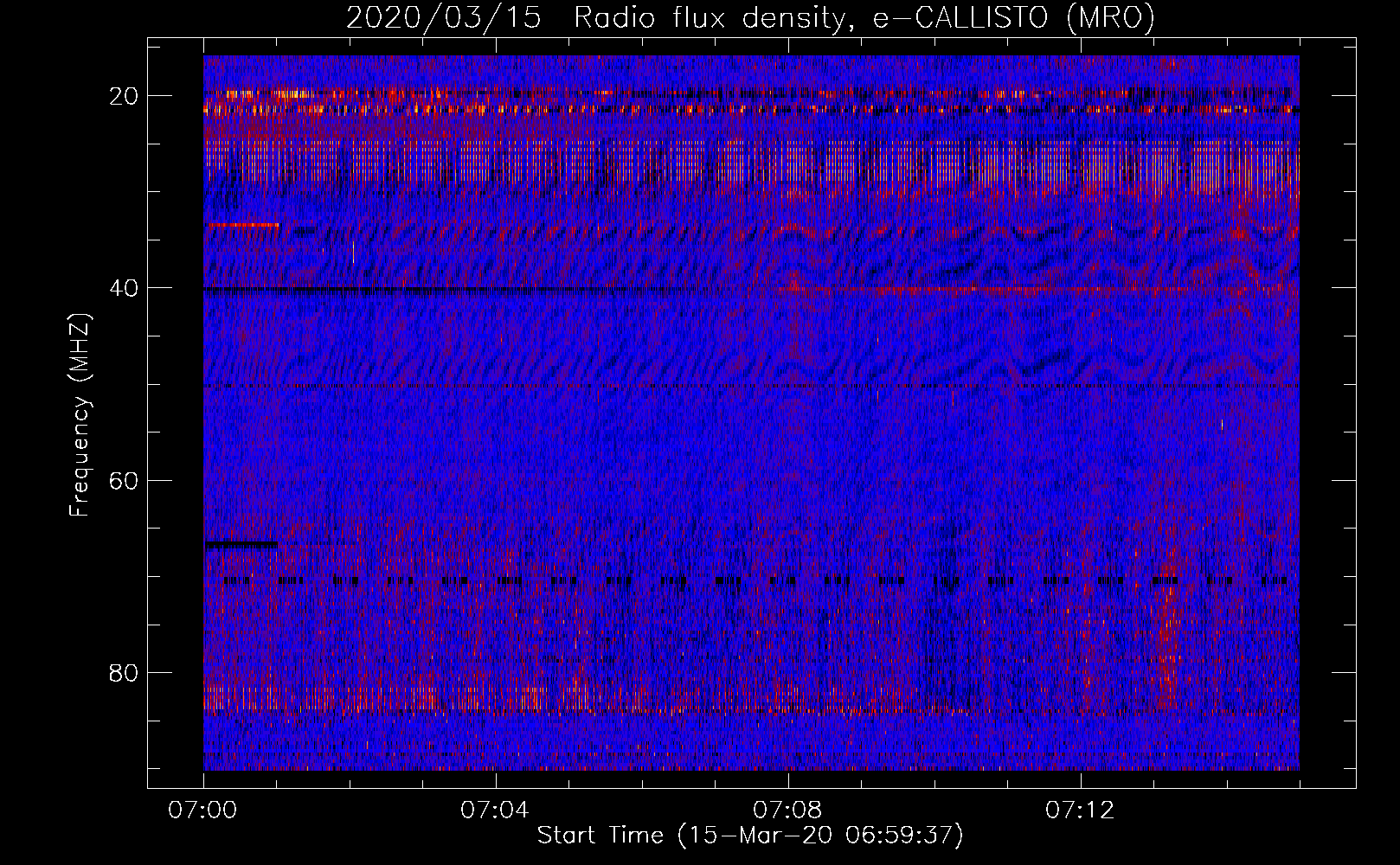1400x865 pixels.
Task: Select the '07:04' time axis label
Action: click(x=495, y=810)
